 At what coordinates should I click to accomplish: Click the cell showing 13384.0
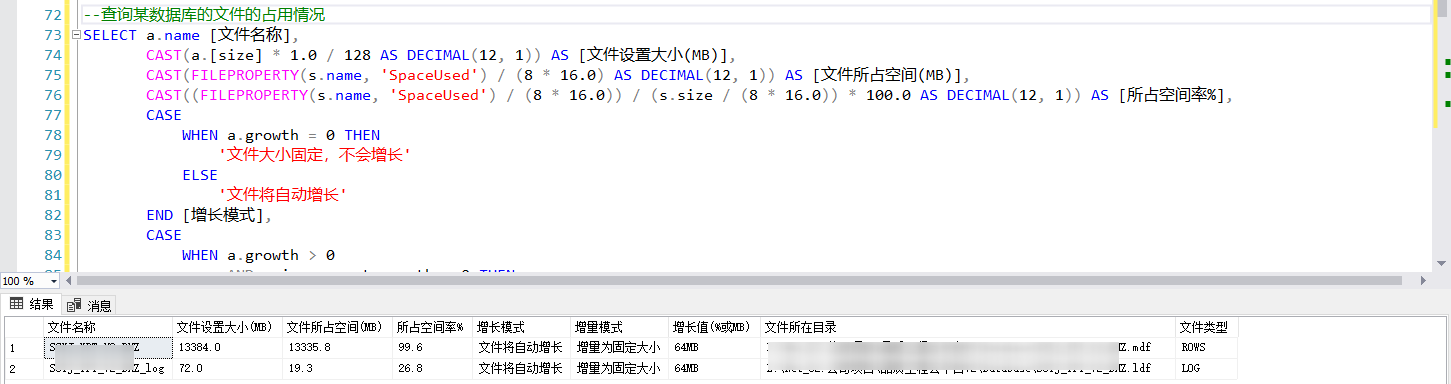click(227, 347)
